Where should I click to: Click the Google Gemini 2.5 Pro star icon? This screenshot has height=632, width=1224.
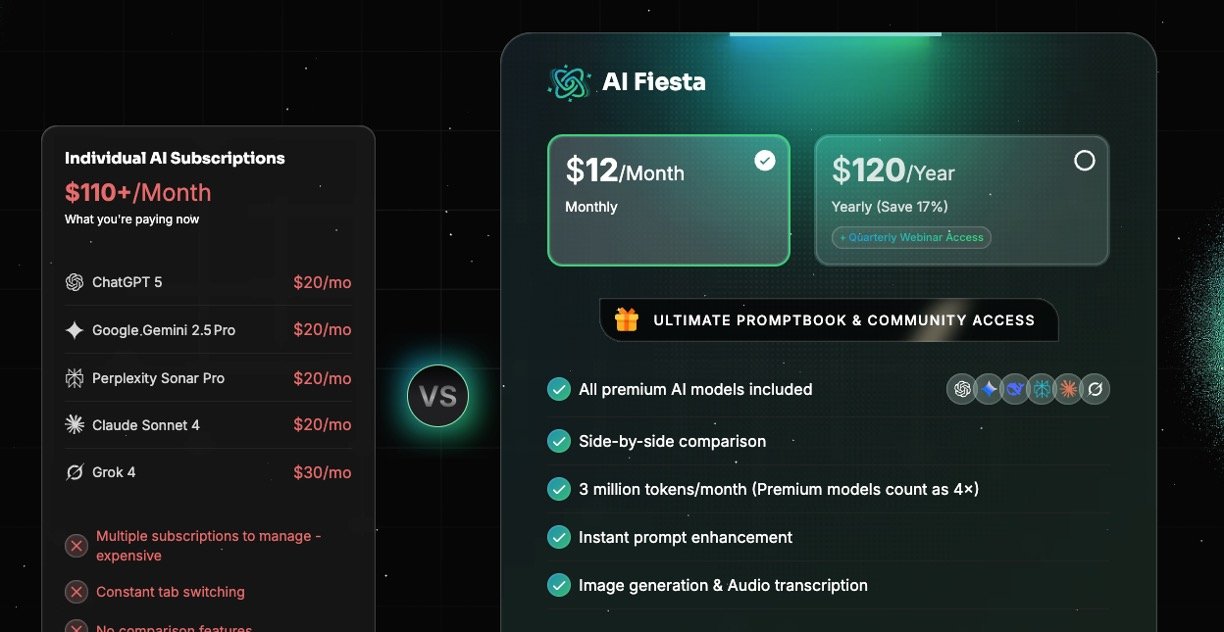click(74, 330)
